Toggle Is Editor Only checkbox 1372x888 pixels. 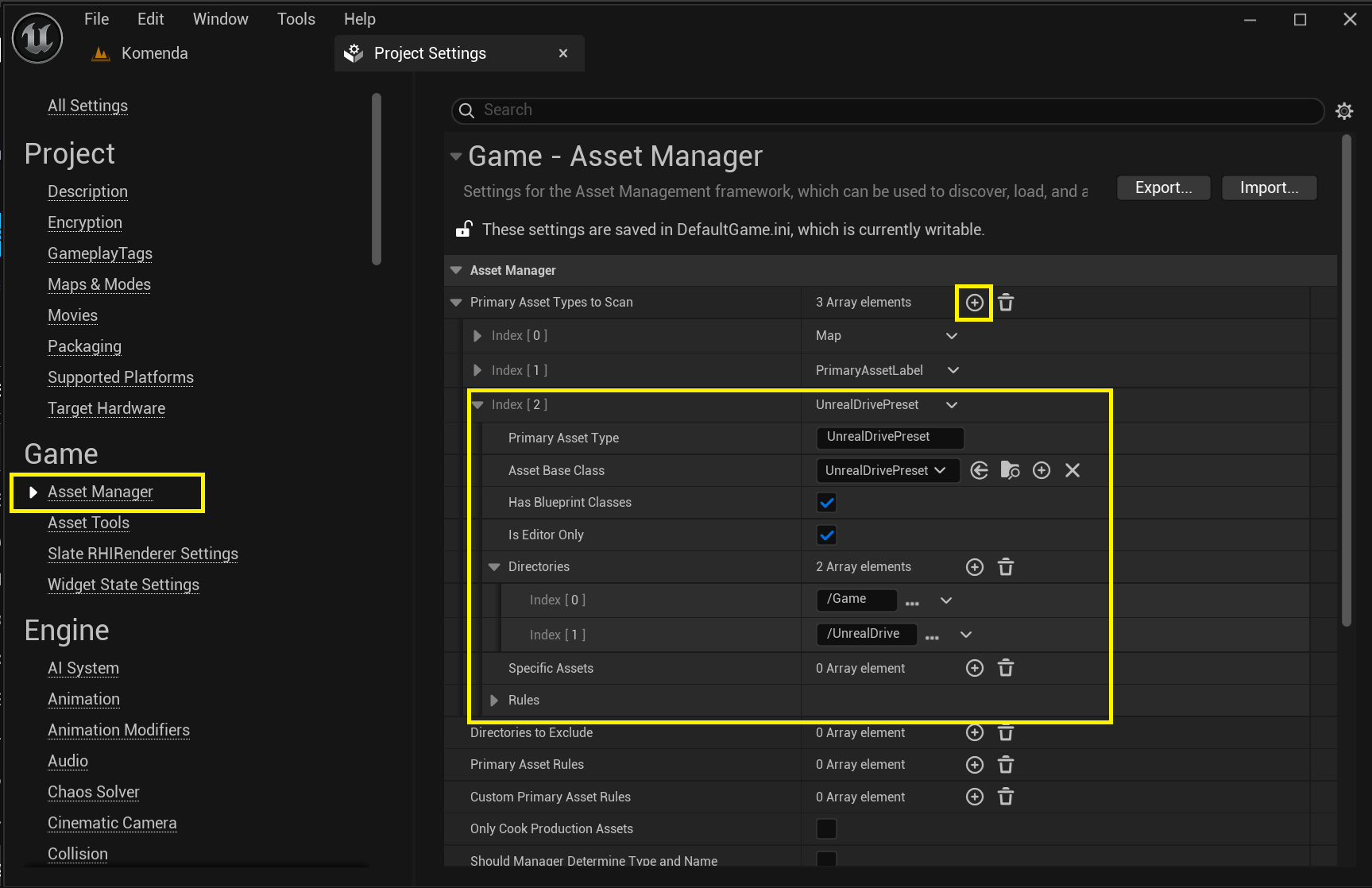(x=826, y=535)
